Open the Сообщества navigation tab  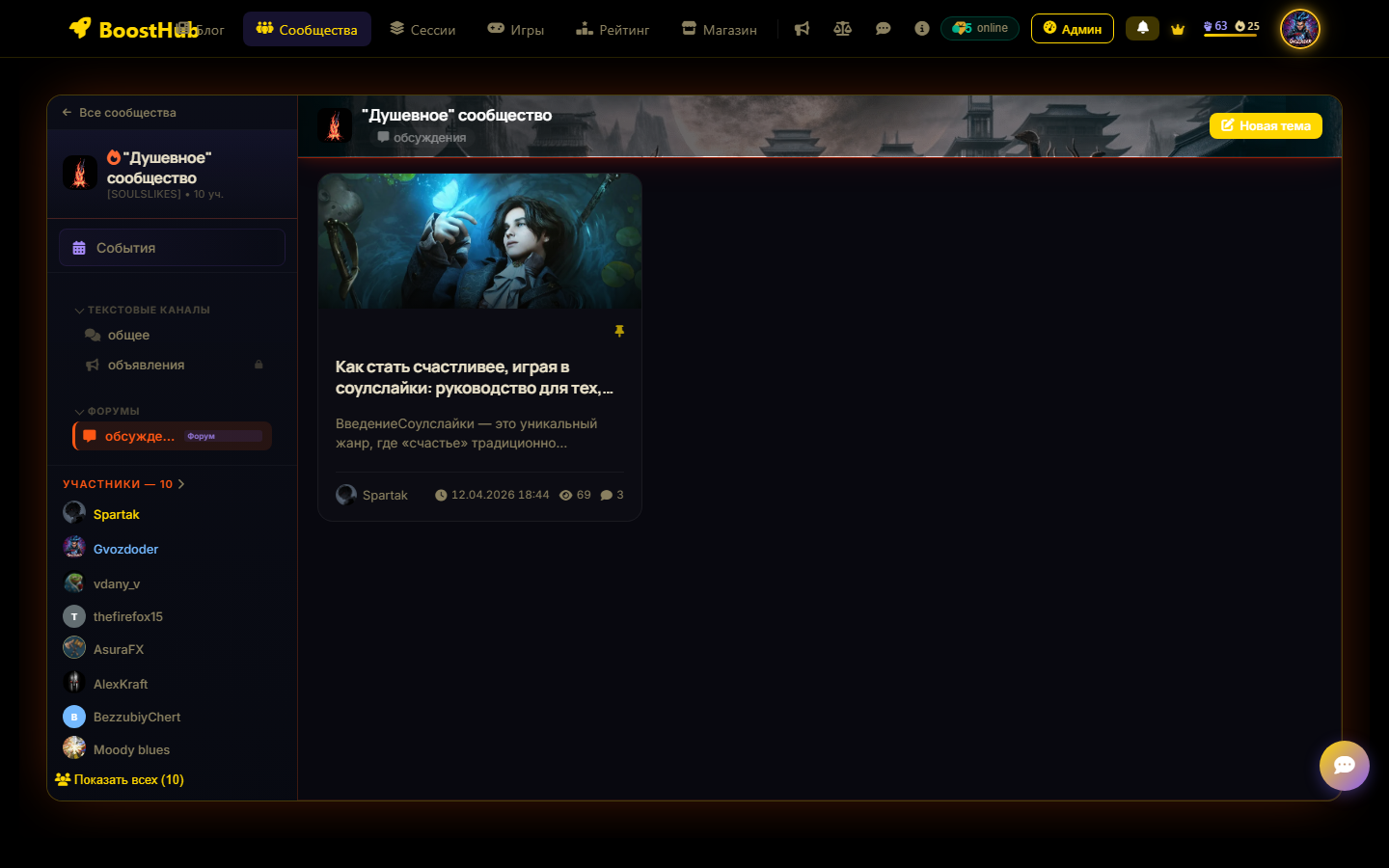coord(307,30)
